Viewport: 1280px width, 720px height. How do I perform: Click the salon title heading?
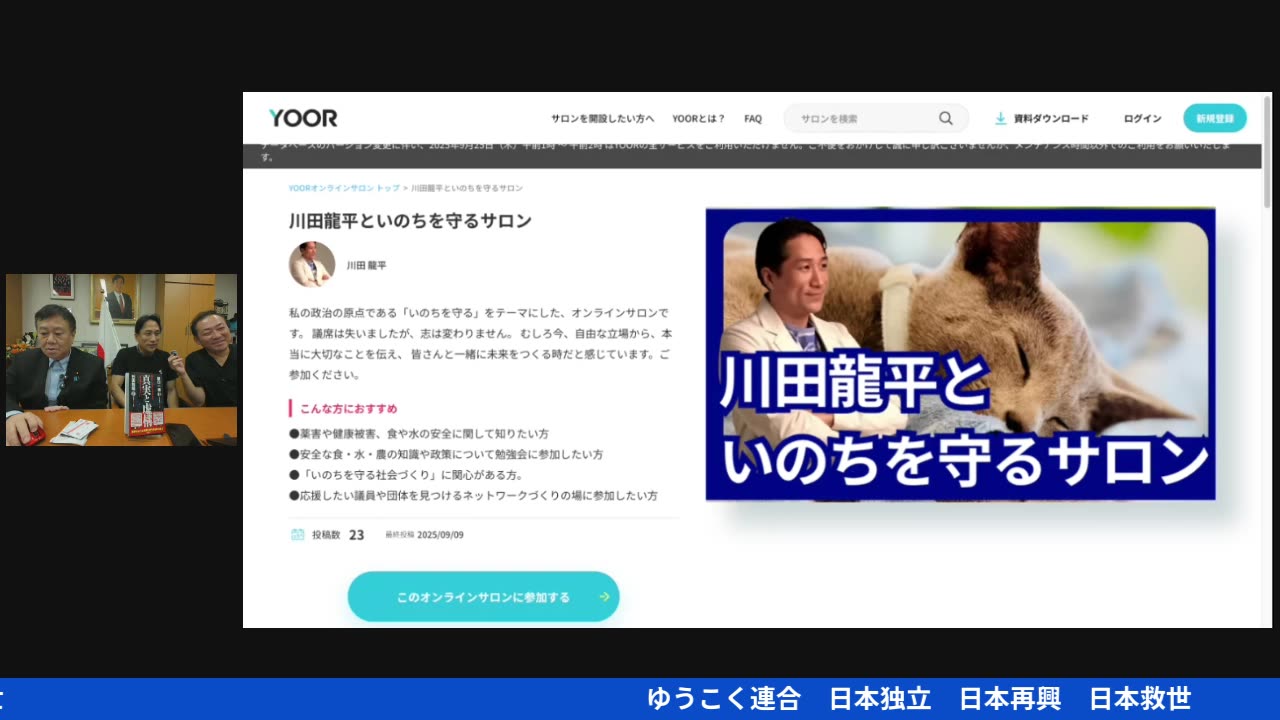click(410, 221)
